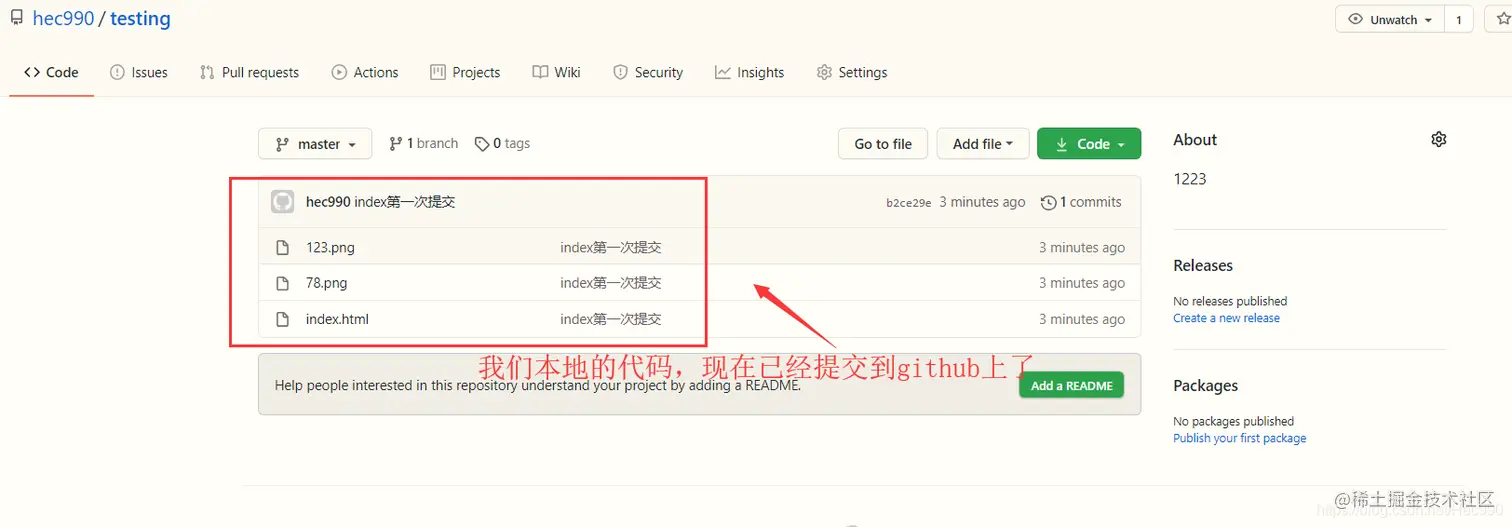Click the Projects tab board icon
The width and height of the screenshot is (1512, 527).
[438, 72]
